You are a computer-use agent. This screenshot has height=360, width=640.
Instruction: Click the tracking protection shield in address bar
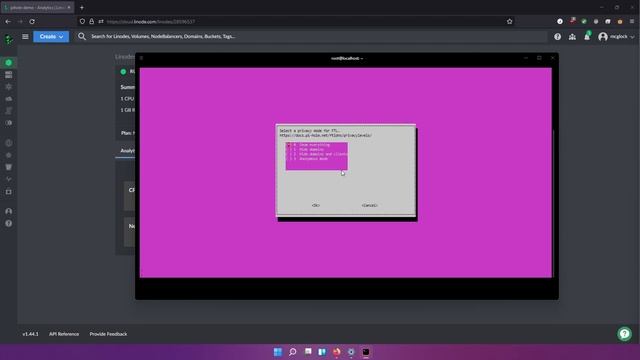coord(82,21)
